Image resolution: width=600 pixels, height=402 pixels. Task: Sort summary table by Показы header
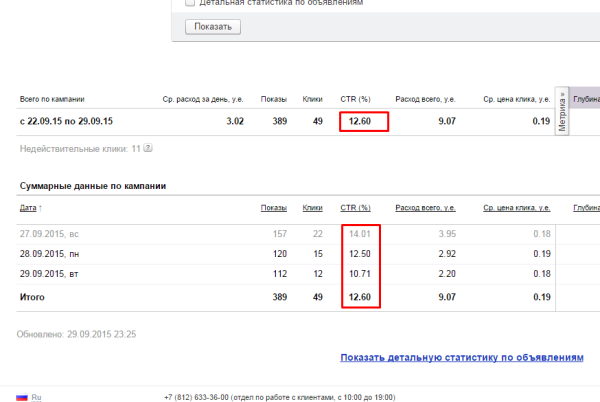(x=274, y=208)
